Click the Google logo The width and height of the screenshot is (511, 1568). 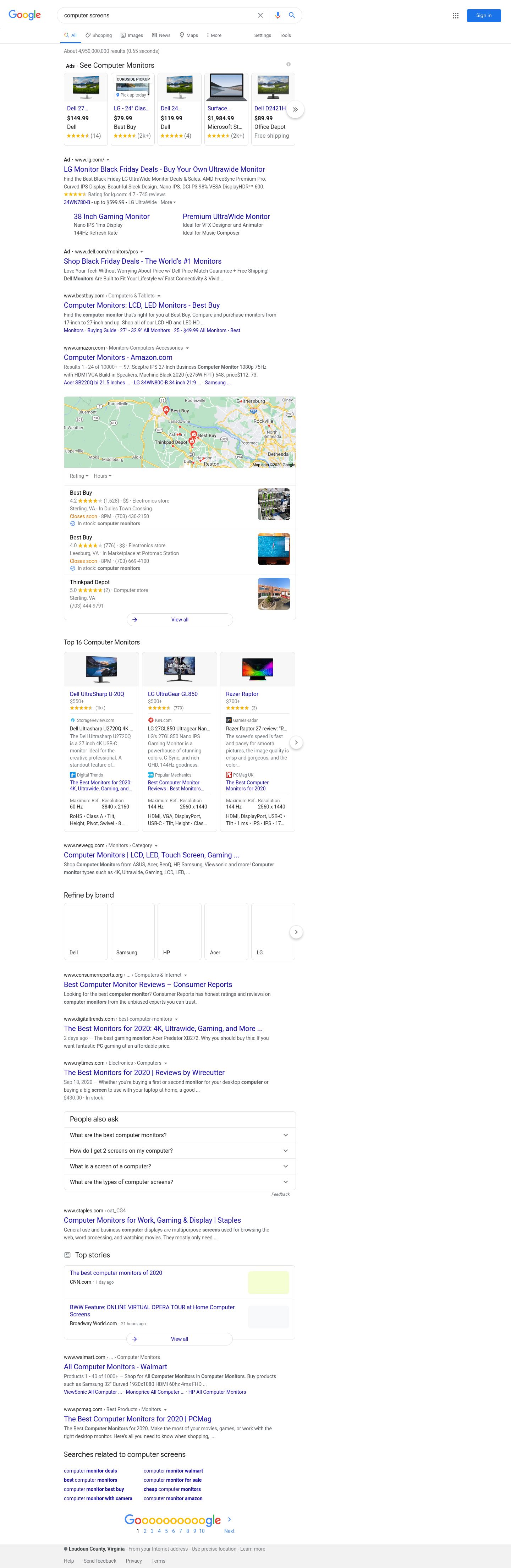(25, 15)
